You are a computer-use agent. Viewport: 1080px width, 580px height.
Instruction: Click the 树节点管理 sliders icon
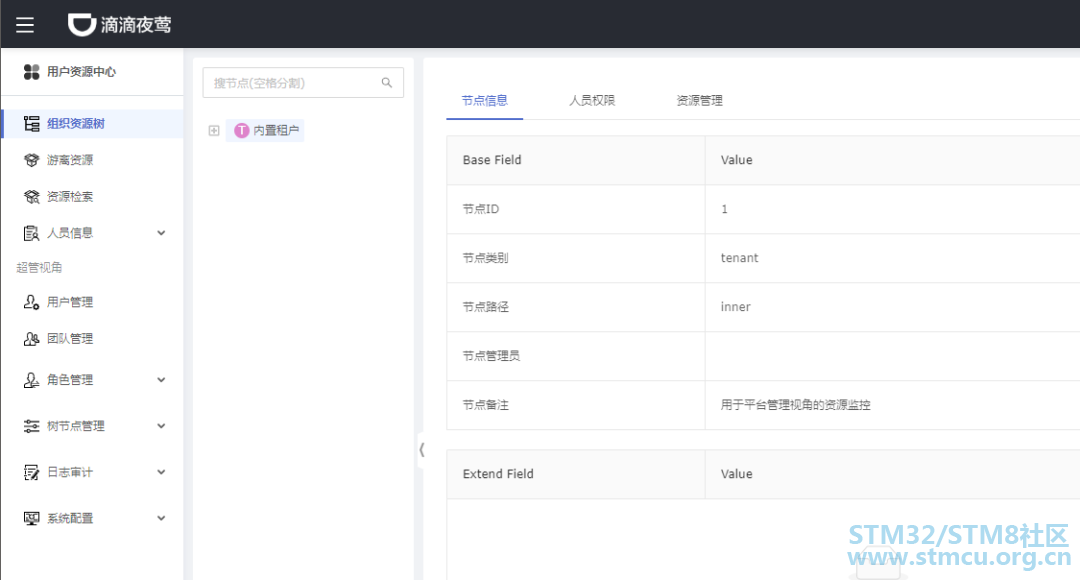[x=31, y=426]
